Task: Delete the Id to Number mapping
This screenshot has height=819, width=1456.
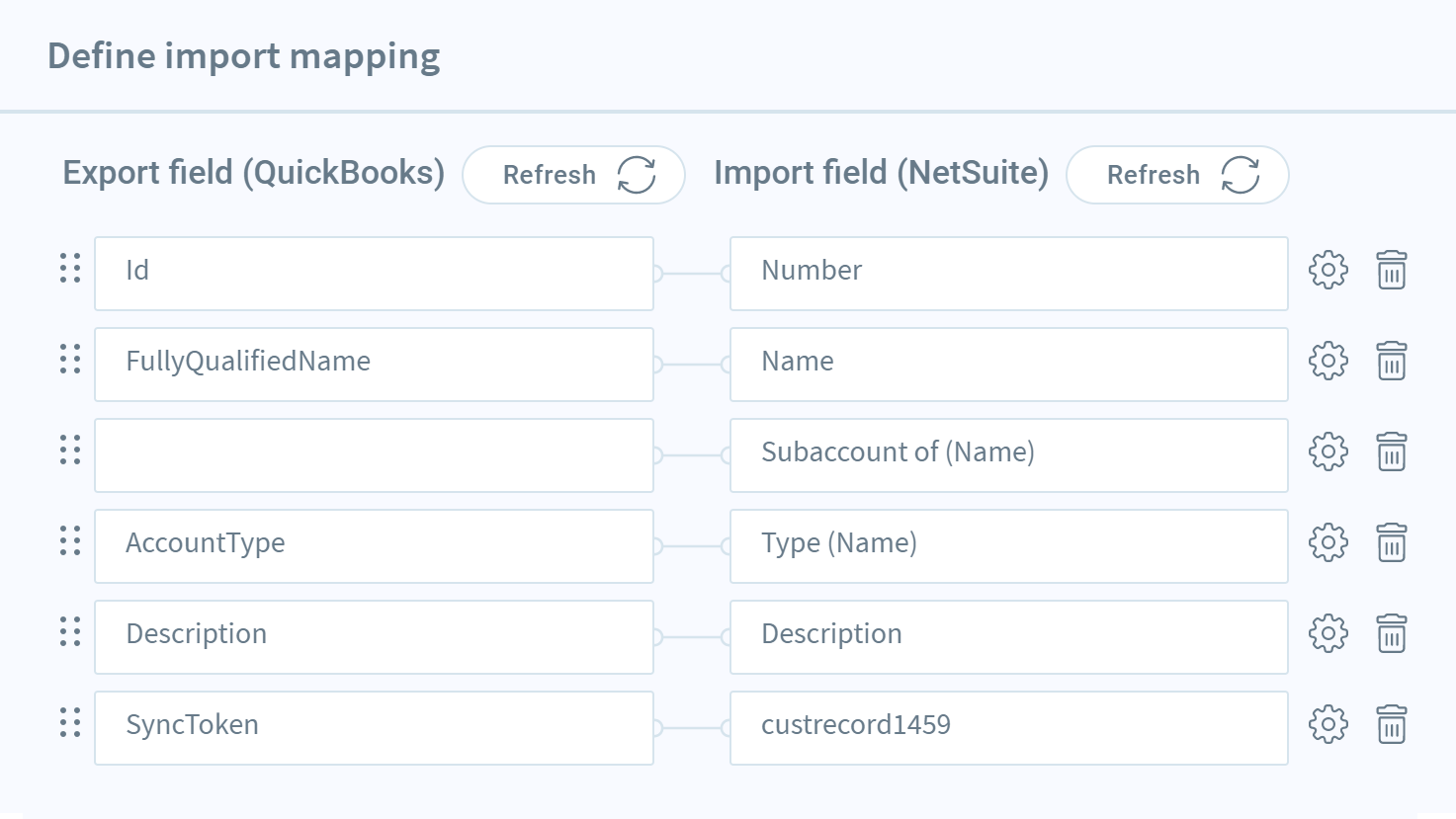Action: tap(1392, 270)
